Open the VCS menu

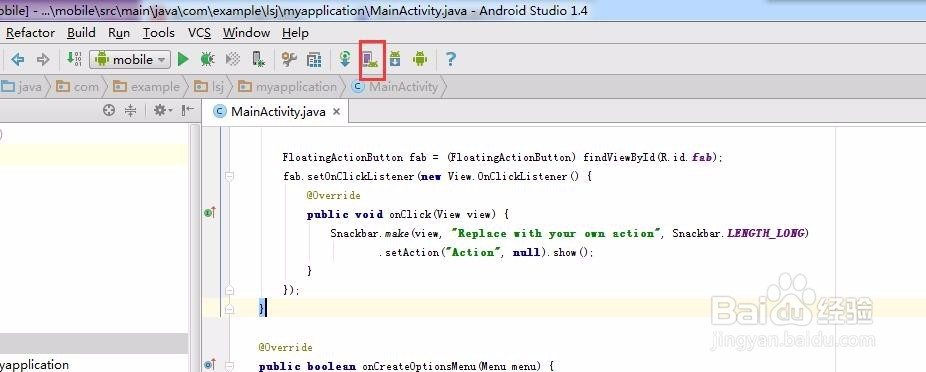(199, 33)
